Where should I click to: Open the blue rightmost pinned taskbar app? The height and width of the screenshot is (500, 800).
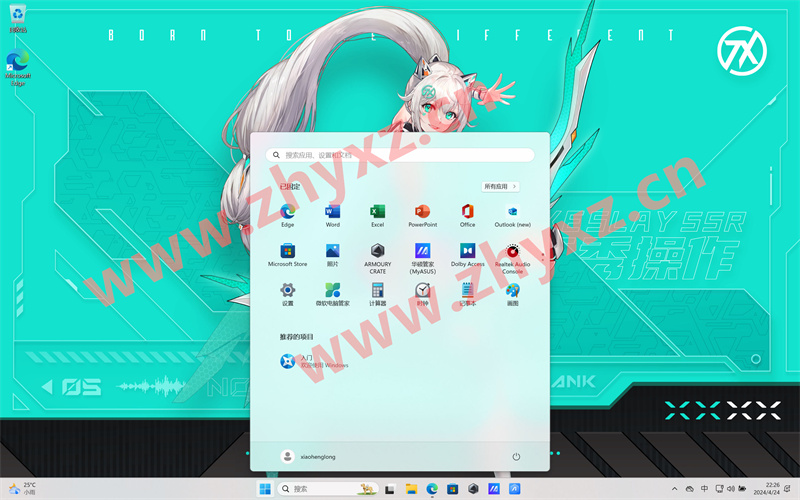514,489
